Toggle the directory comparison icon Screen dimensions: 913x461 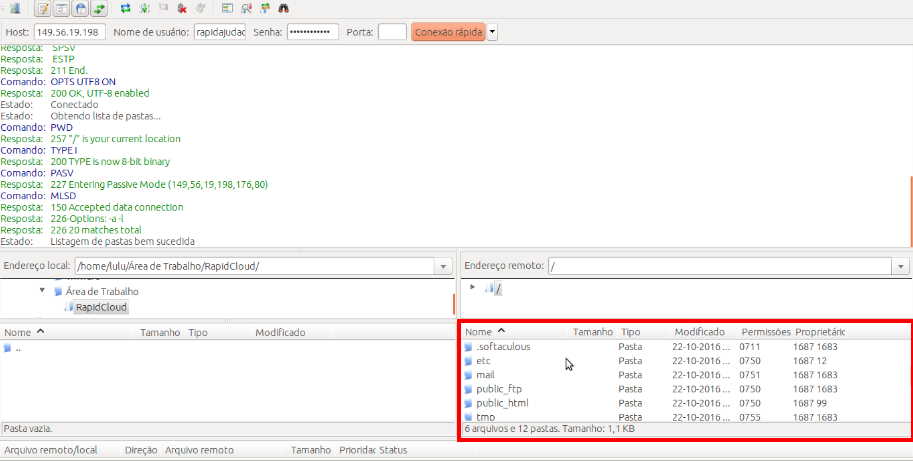point(246,8)
